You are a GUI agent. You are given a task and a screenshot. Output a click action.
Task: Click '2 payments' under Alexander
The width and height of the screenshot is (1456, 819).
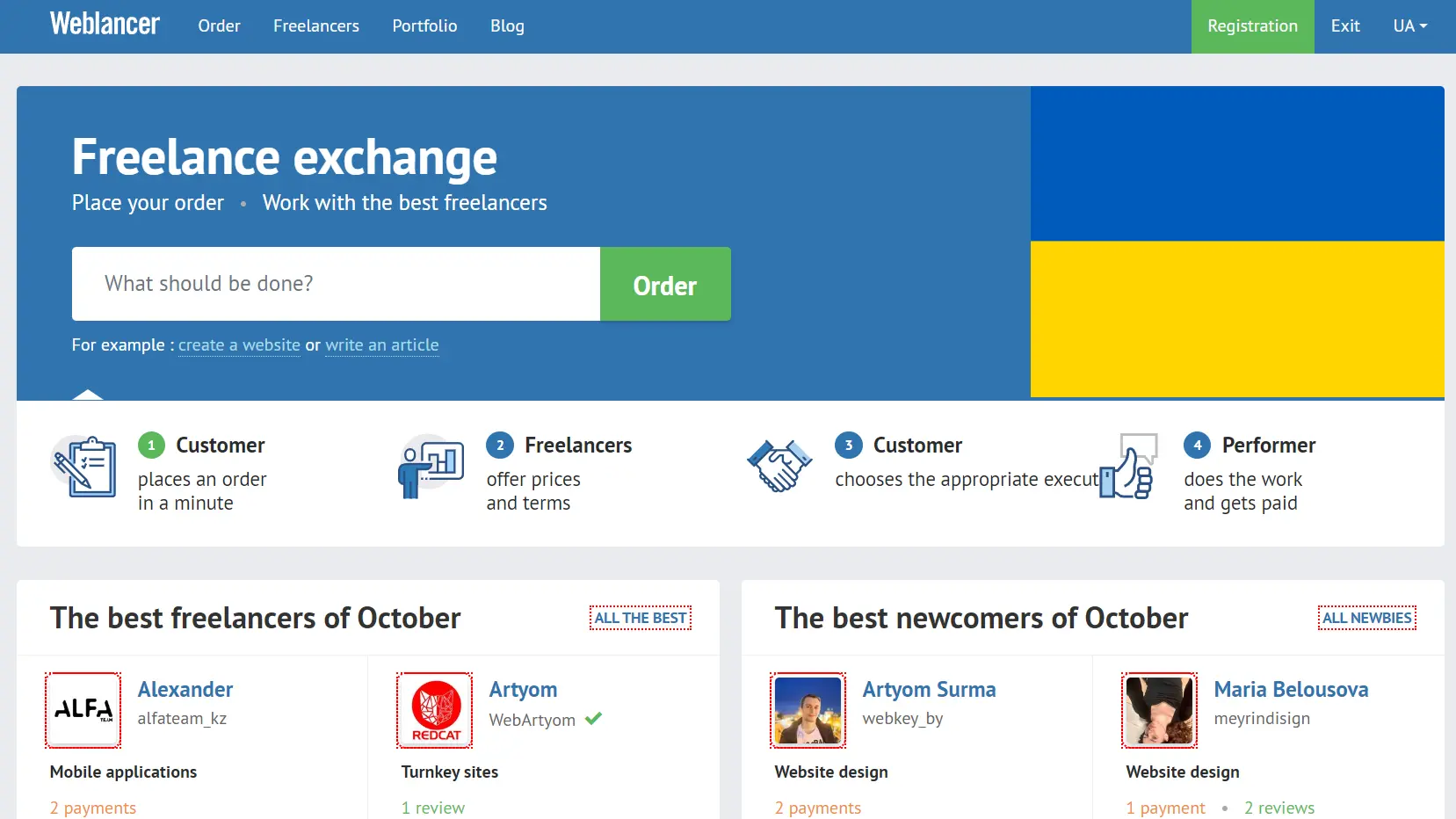pos(93,808)
